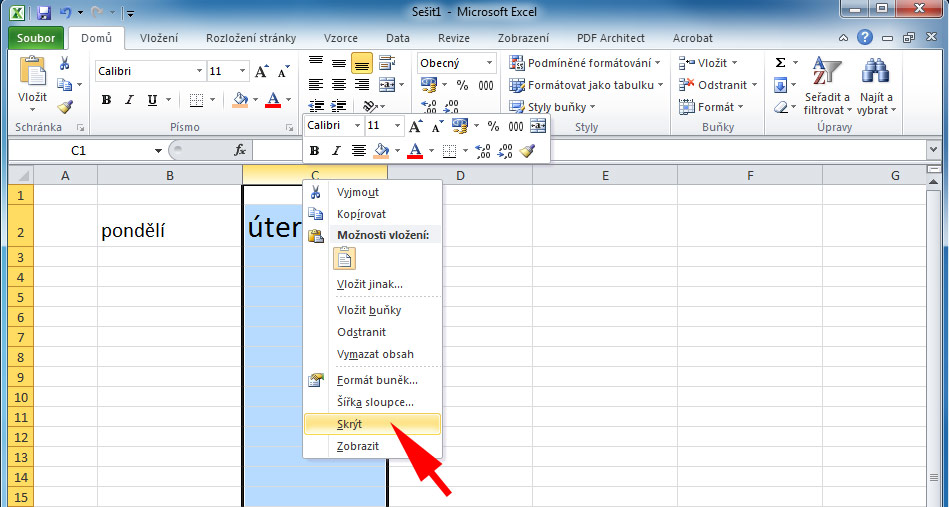Open ribbon font size 11 dropdown

(x=242, y=71)
